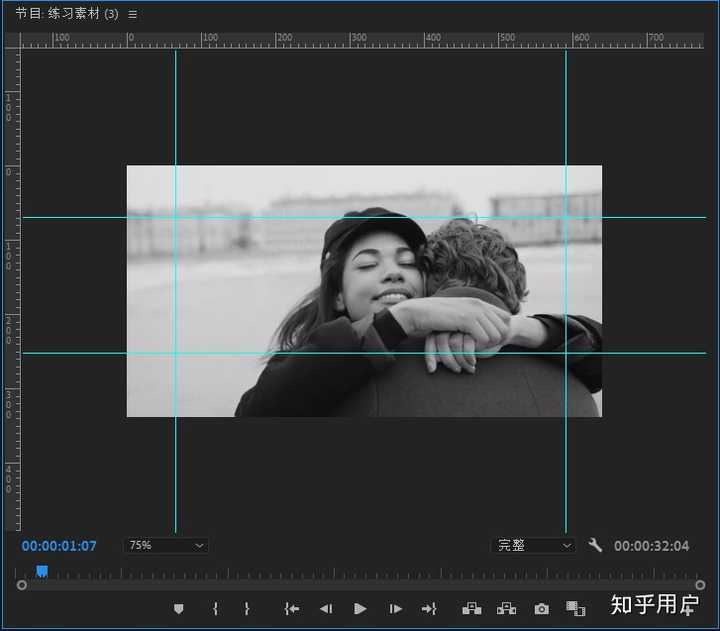This screenshot has height=631, width=720.
Task: Click the Mark In bracket button
Action: tap(215, 609)
